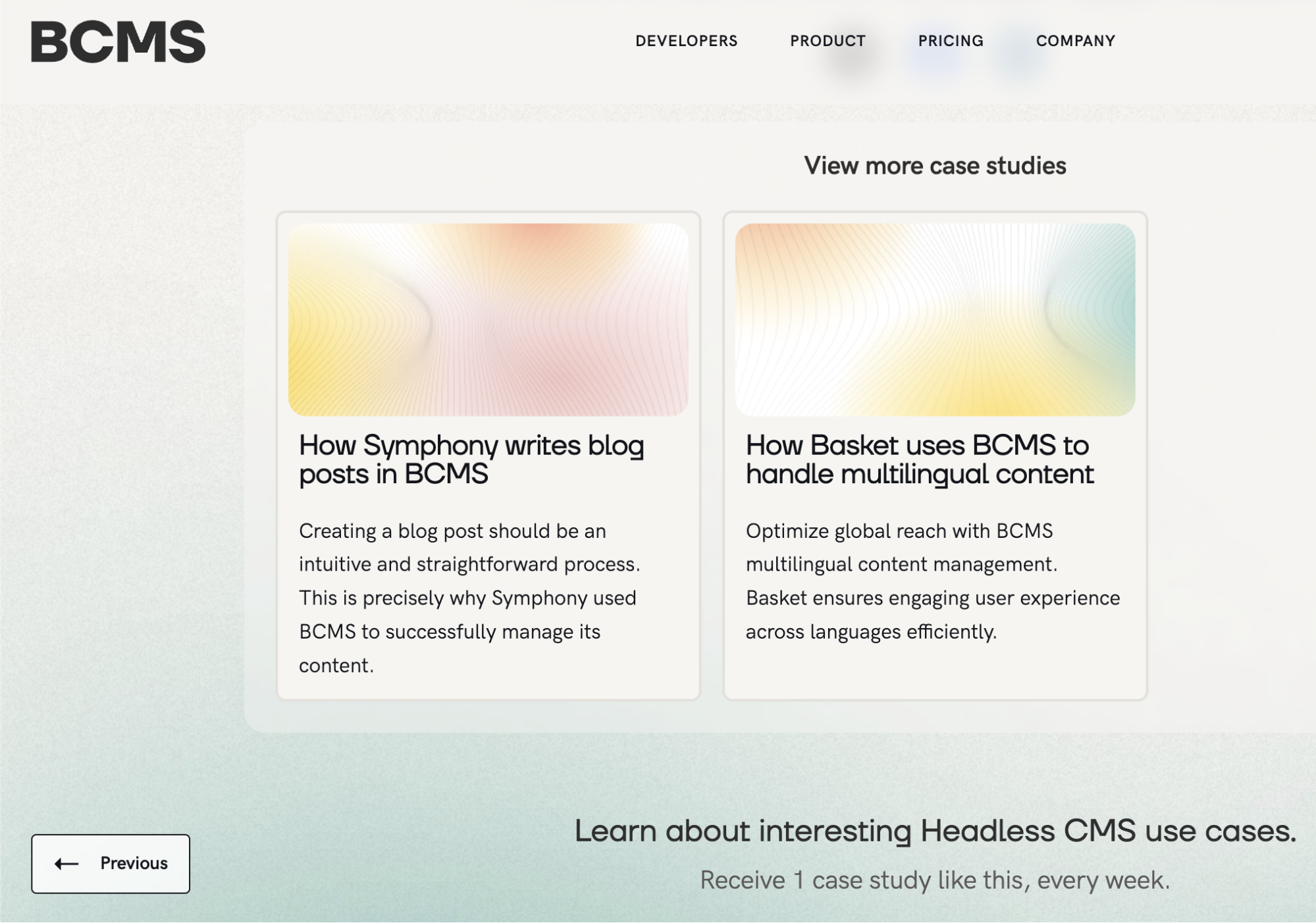Click the 'Receive 1 case study like this' text
Viewport: 1316px width, 923px height.
pyautogui.click(x=934, y=880)
